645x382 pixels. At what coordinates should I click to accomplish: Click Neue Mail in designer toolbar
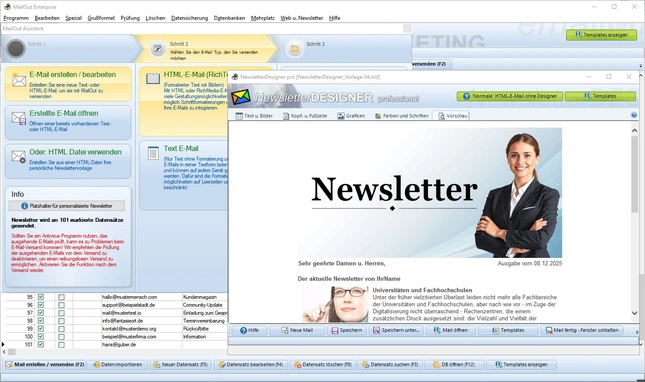297,330
